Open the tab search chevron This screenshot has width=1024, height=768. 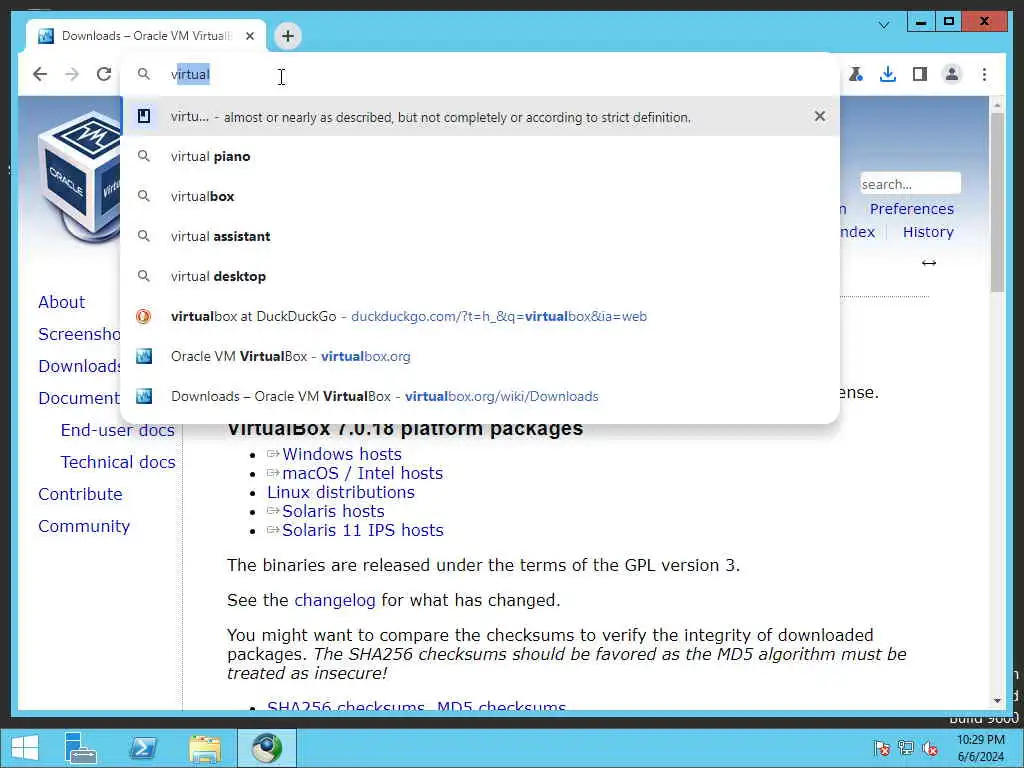884,25
